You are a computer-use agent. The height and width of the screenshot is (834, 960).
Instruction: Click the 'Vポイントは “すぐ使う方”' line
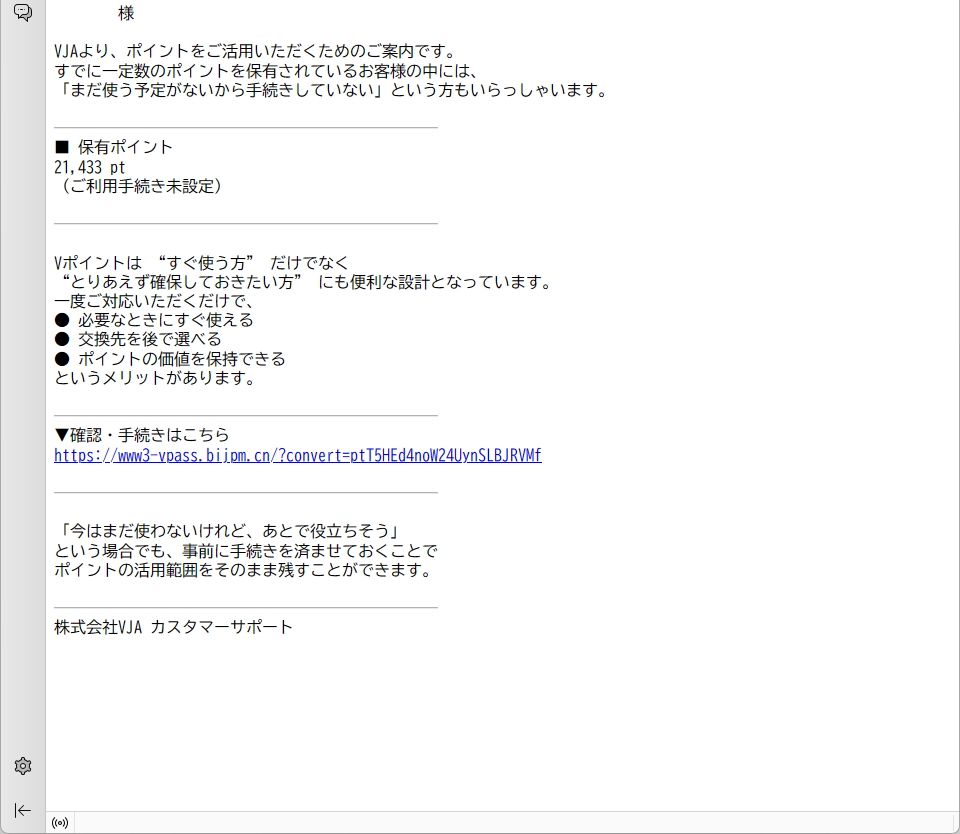tap(201, 263)
